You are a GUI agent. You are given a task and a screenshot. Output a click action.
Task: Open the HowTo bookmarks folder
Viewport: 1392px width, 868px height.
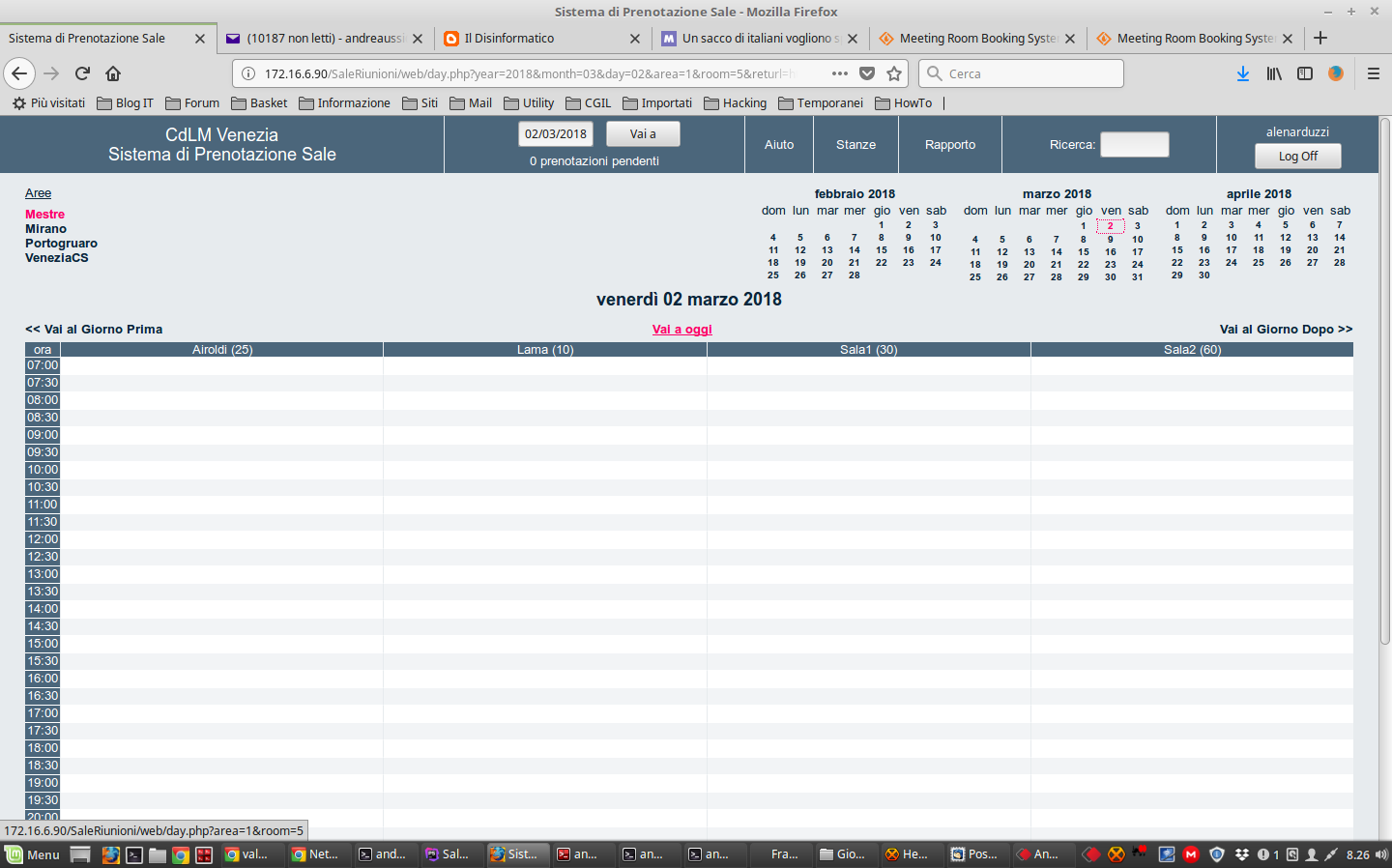[x=904, y=103]
